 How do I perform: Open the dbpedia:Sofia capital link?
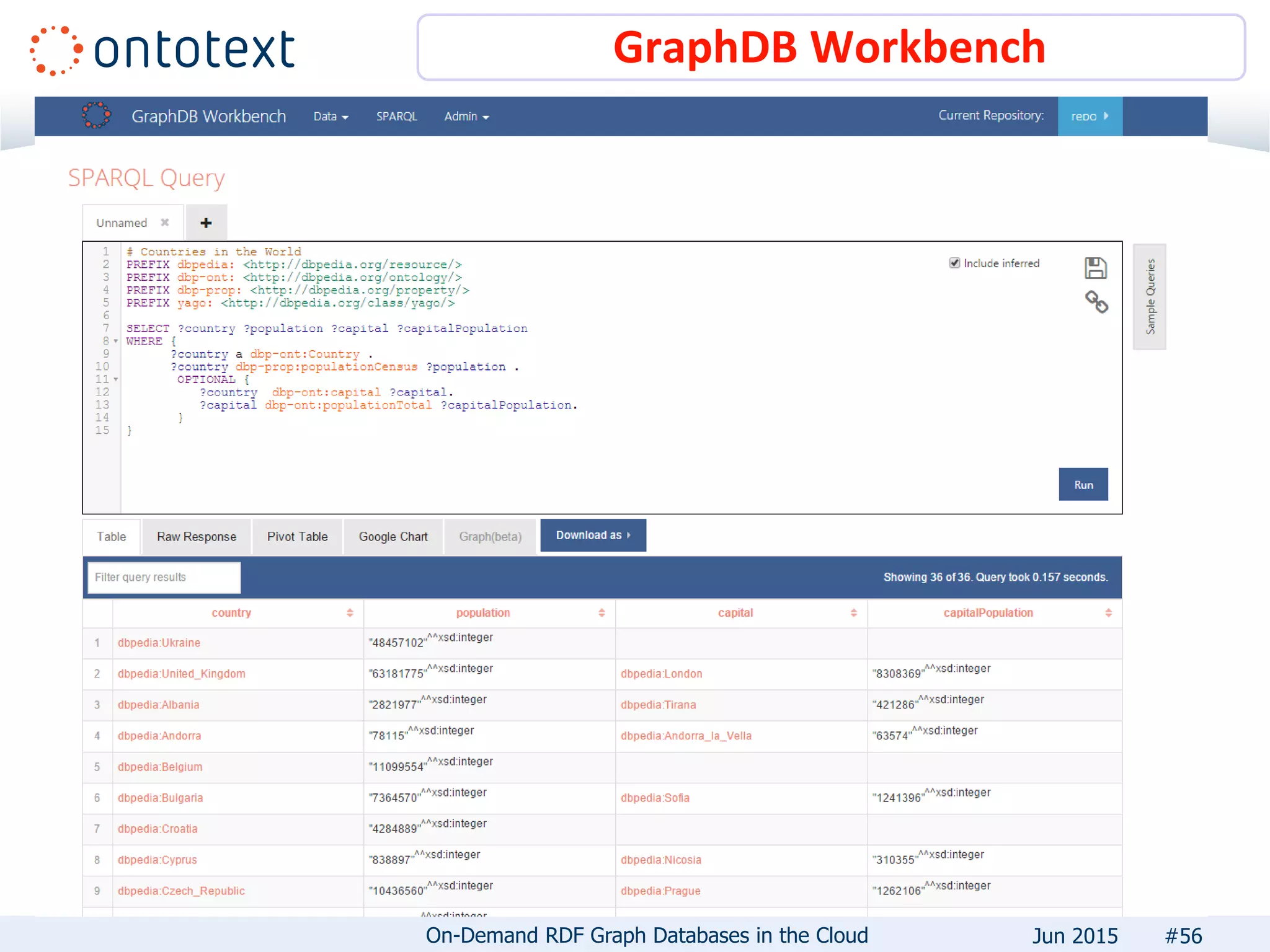[x=655, y=798]
